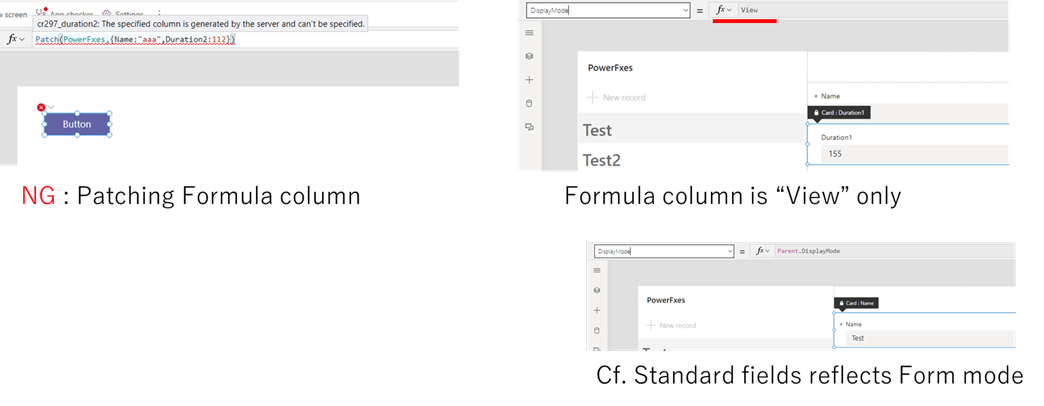The image size is (1044, 406).
Task: Click the lock icon on Card : Duration1 tag
Action: [816, 113]
